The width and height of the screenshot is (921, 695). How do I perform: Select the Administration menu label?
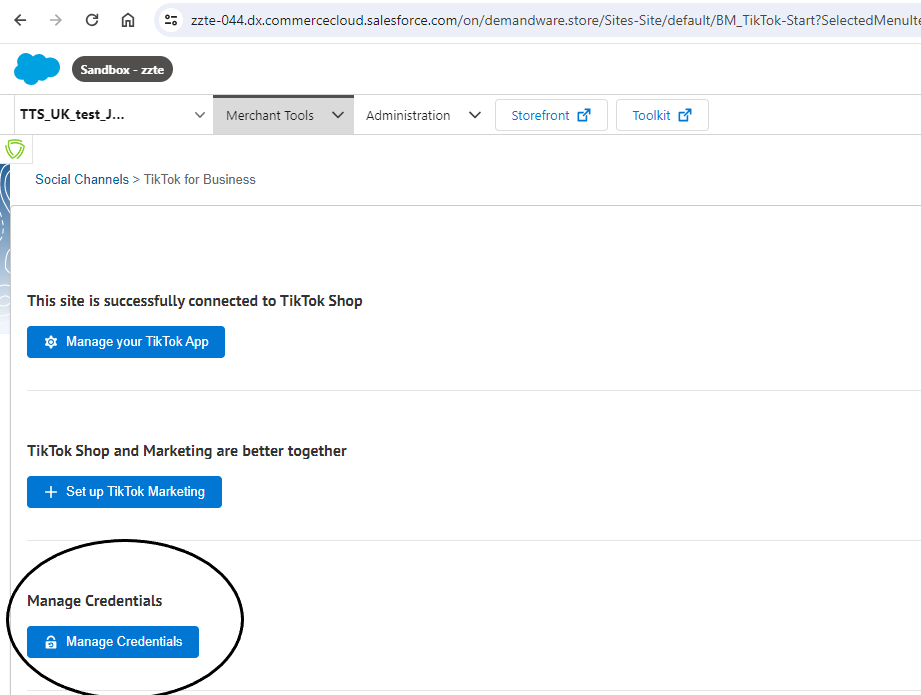tap(408, 115)
